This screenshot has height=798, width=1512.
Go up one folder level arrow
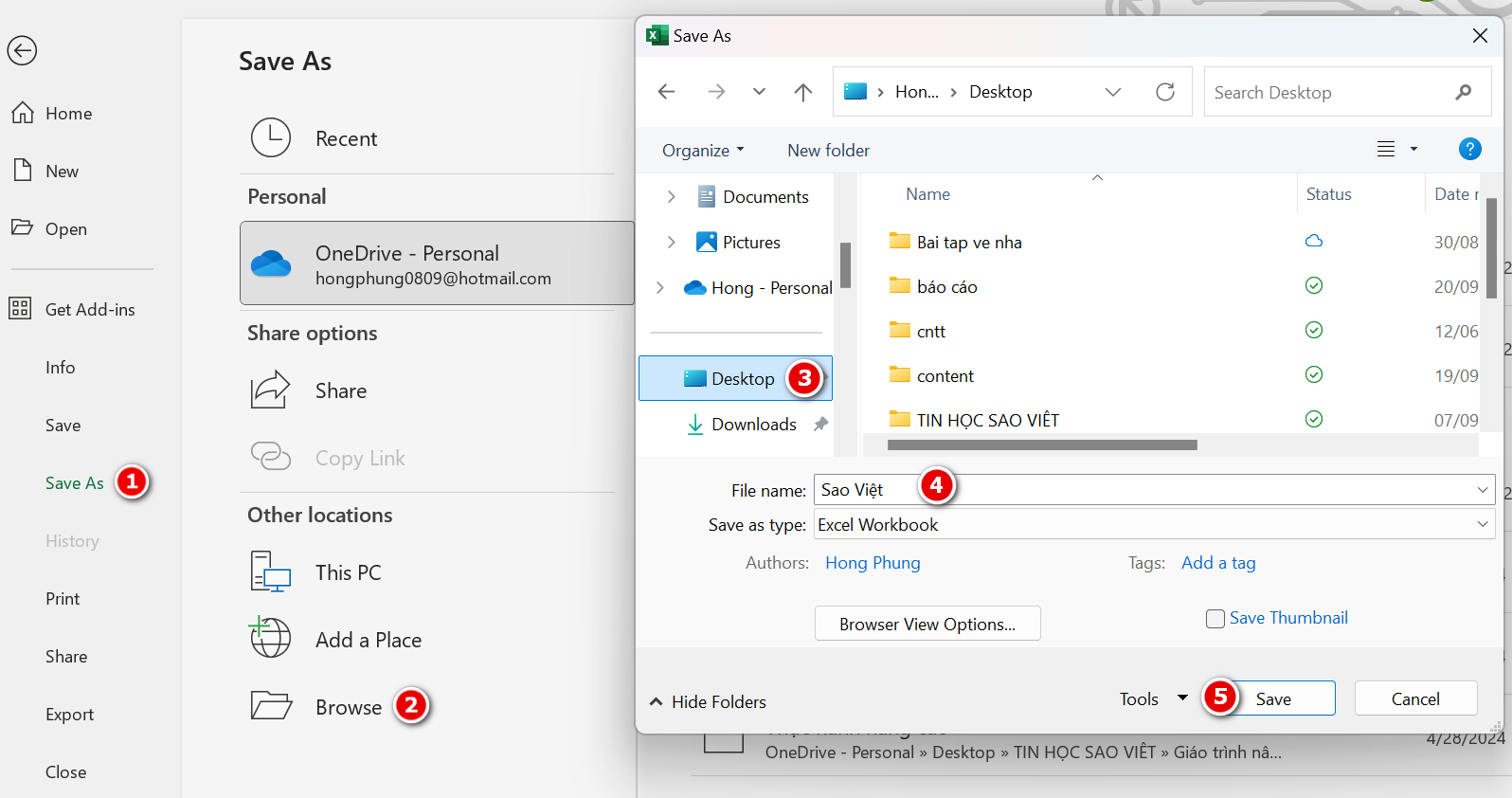pos(802,92)
